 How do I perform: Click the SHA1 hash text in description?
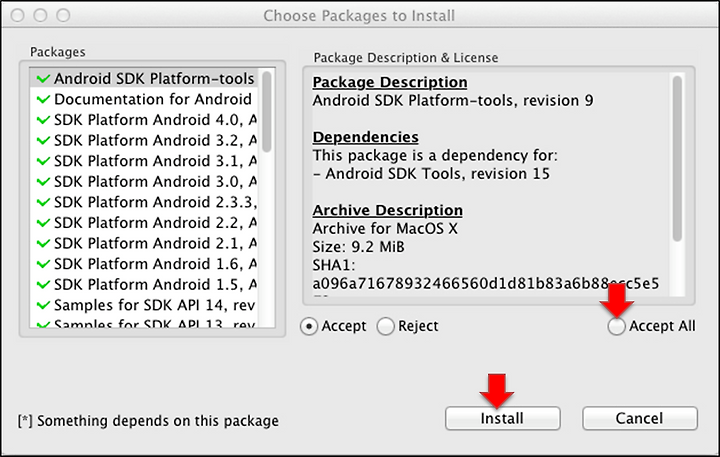pyautogui.click(x=485, y=284)
